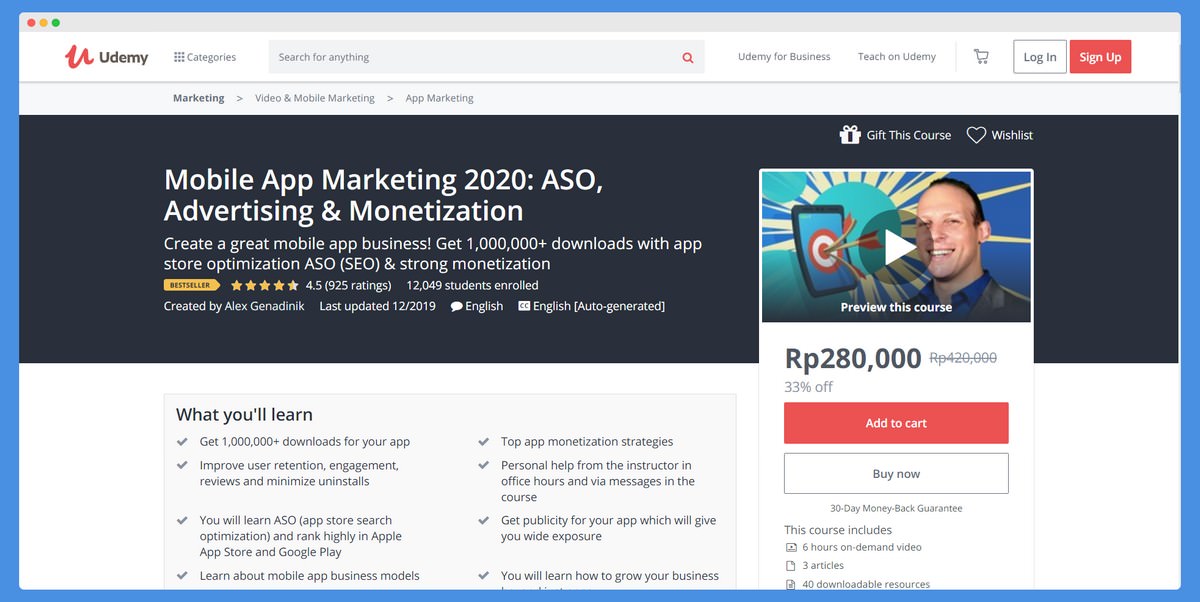Click the on-demand video icon

(791, 548)
